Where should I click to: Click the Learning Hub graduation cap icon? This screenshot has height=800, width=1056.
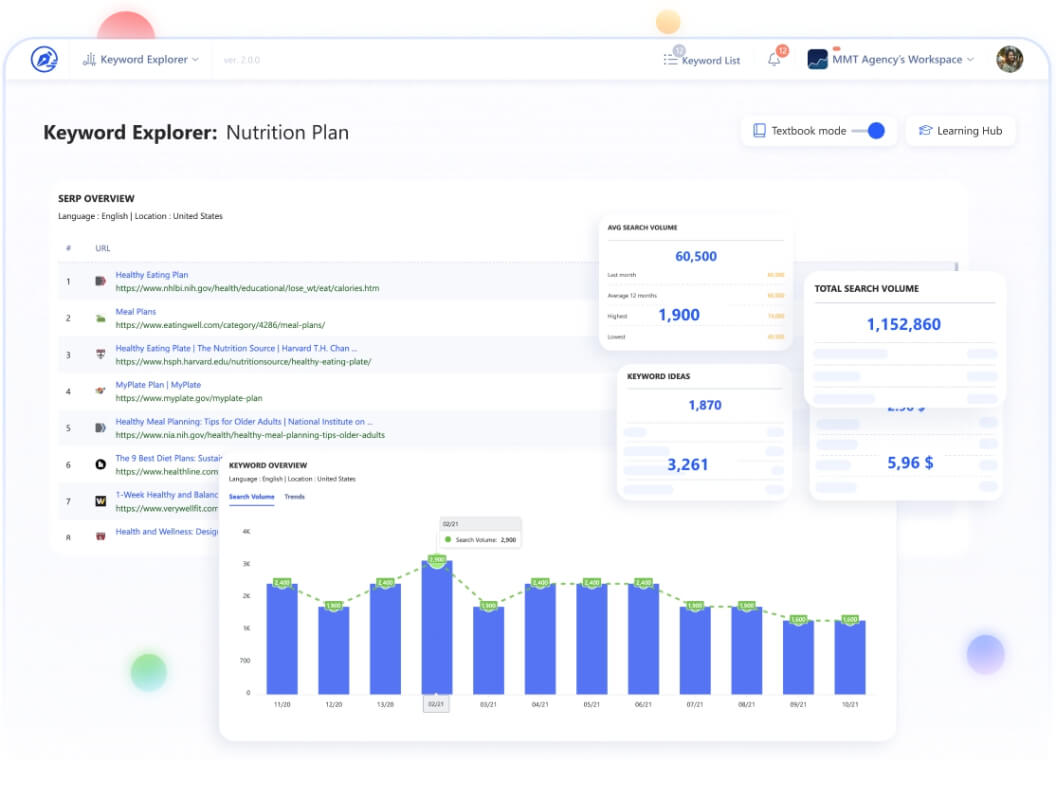tap(925, 131)
